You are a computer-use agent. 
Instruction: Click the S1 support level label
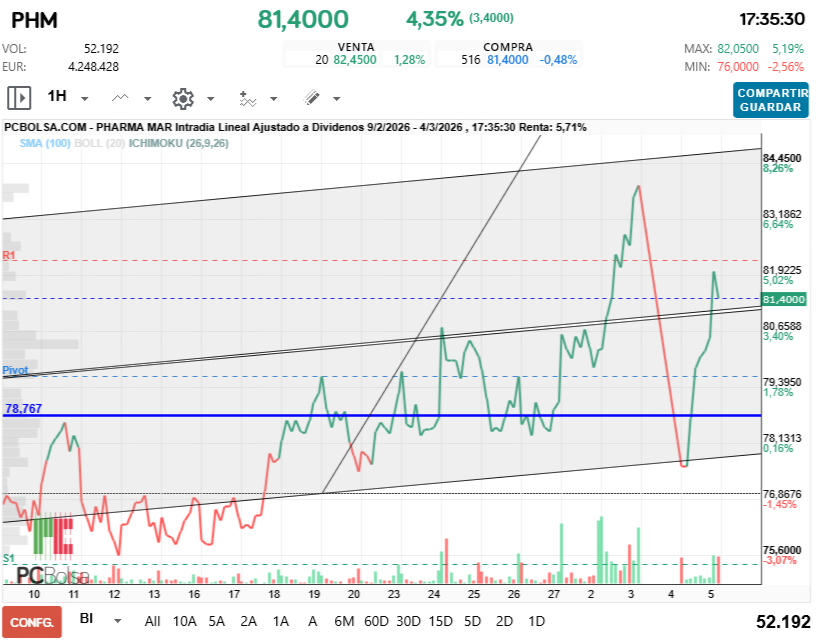coord(9,558)
